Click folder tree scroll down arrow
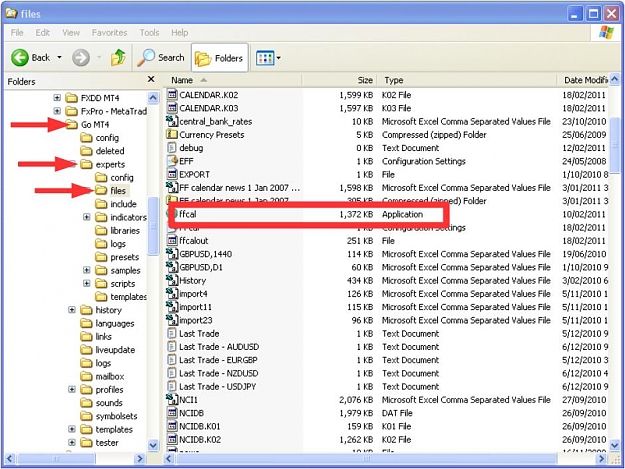Viewport: 625px width, 469px height. pos(153,445)
